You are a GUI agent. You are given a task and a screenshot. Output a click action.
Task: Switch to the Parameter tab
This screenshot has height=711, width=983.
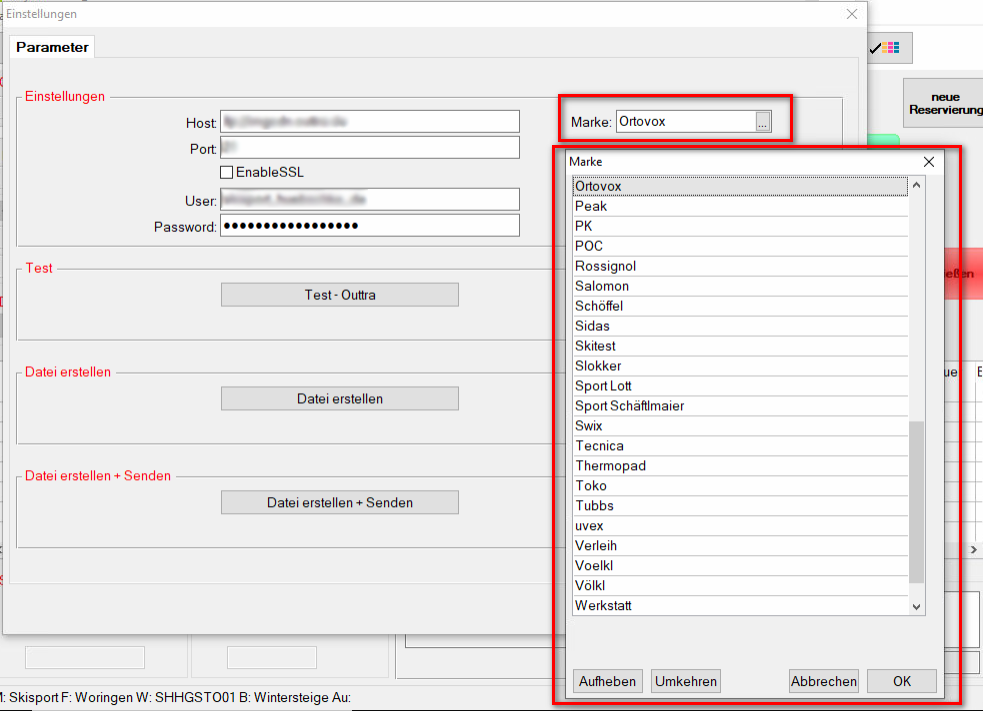(53, 47)
